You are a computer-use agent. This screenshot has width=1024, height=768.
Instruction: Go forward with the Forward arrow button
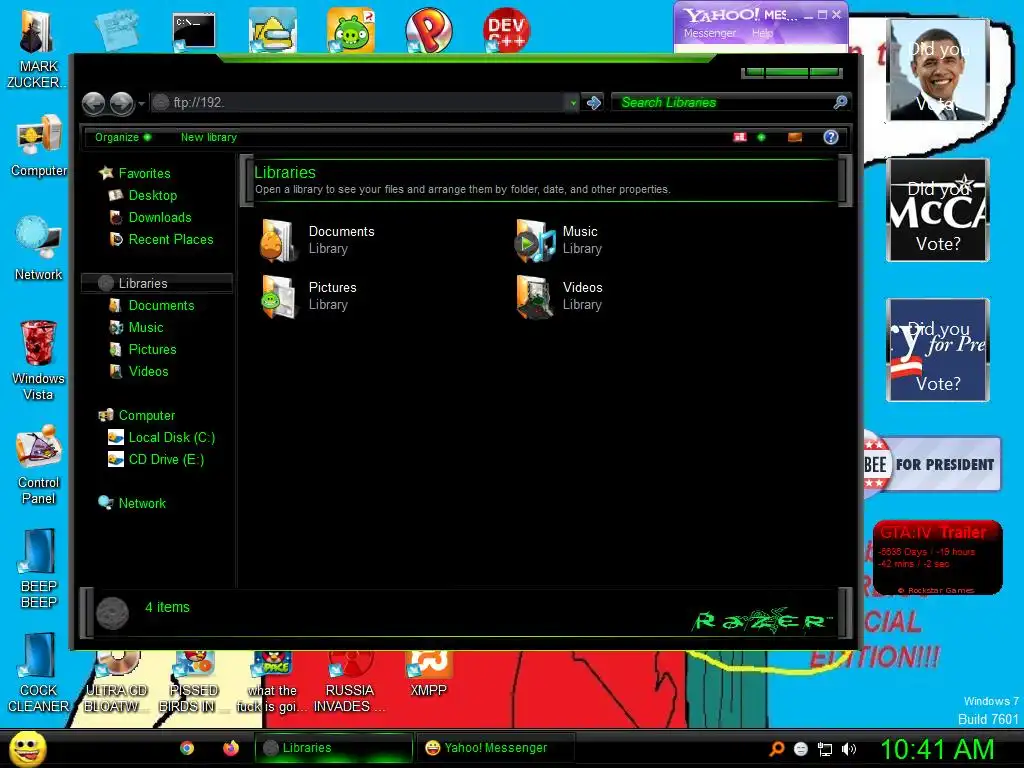point(121,103)
